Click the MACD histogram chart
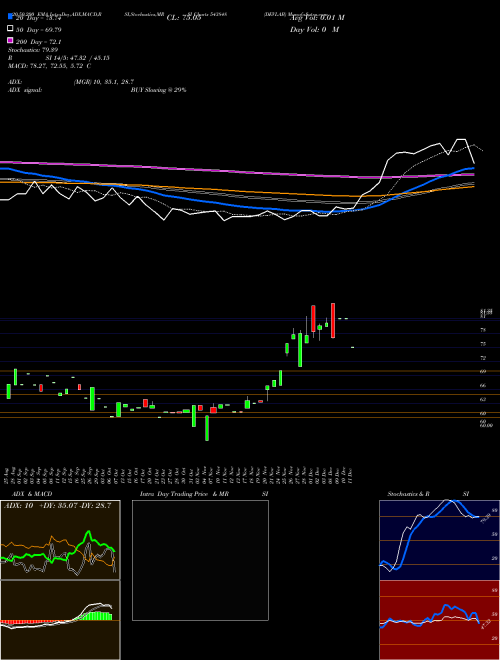Viewport: 500px width, 660px height. pos(60,620)
